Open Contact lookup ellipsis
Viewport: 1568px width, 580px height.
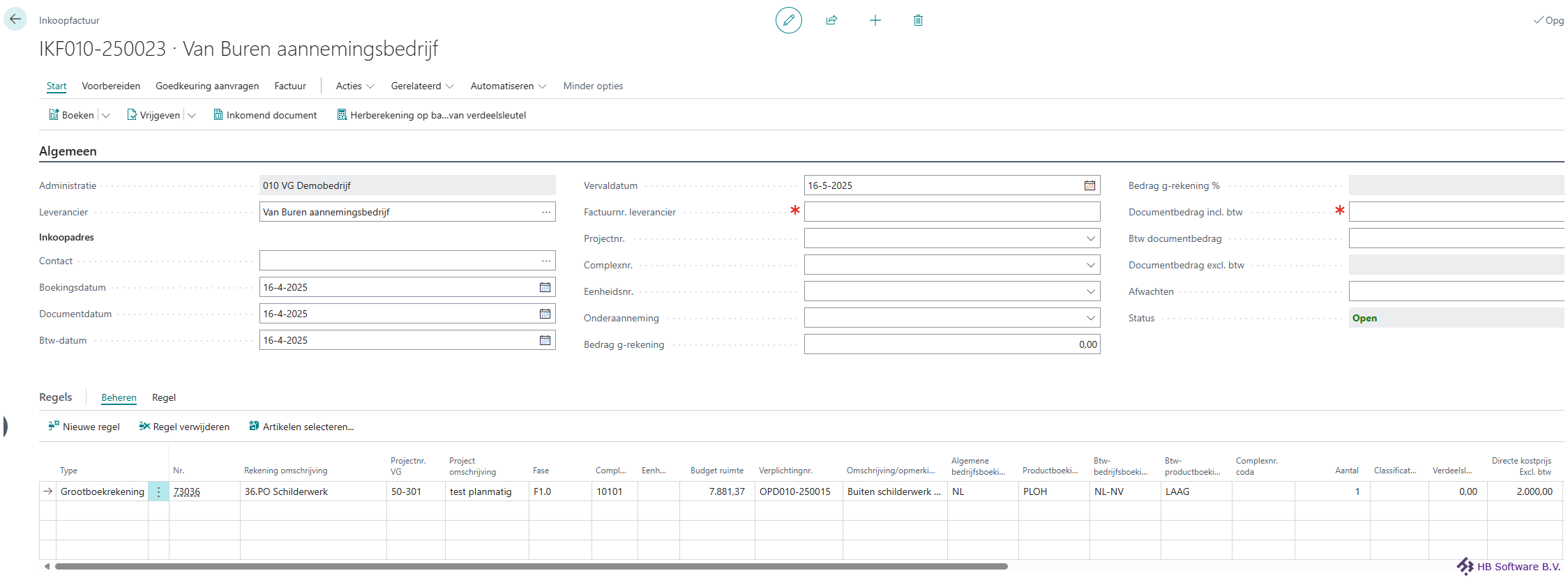pos(545,261)
